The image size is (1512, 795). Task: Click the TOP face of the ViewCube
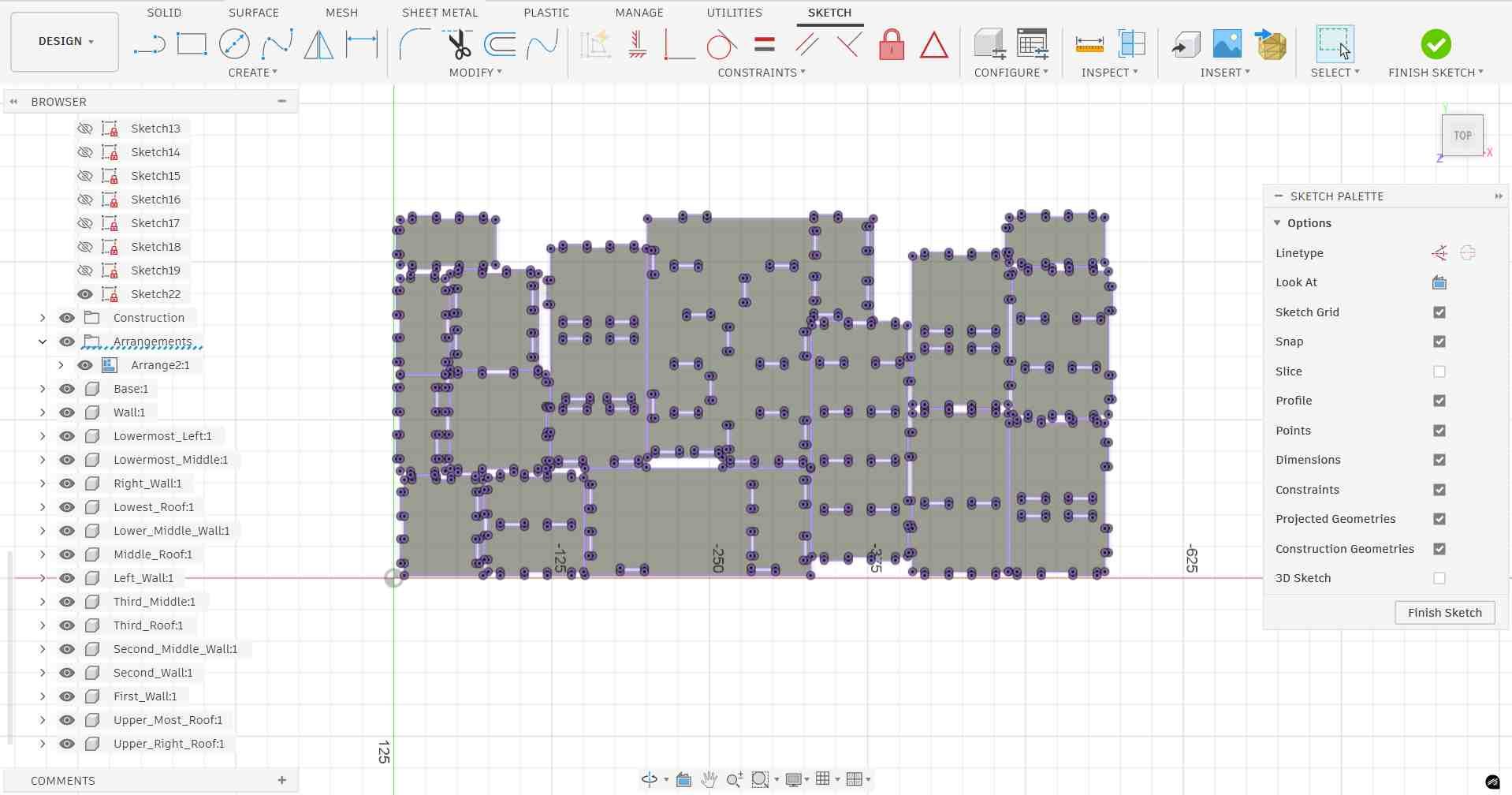[1462, 135]
